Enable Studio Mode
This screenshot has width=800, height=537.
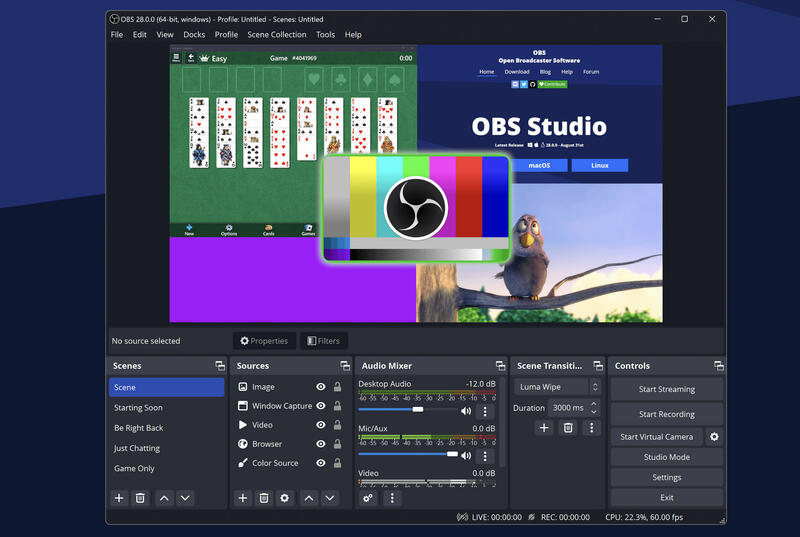[666, 457]
